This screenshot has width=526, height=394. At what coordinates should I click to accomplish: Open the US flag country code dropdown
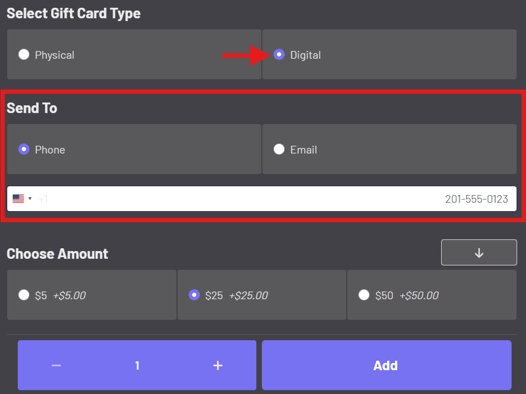[22, 199]
